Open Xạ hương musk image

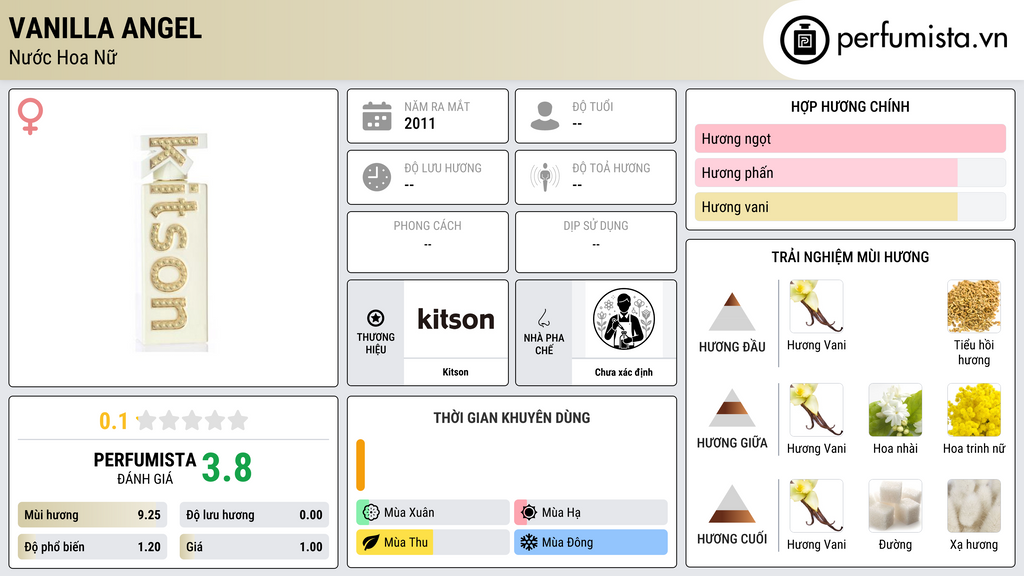tap(974, 505)
